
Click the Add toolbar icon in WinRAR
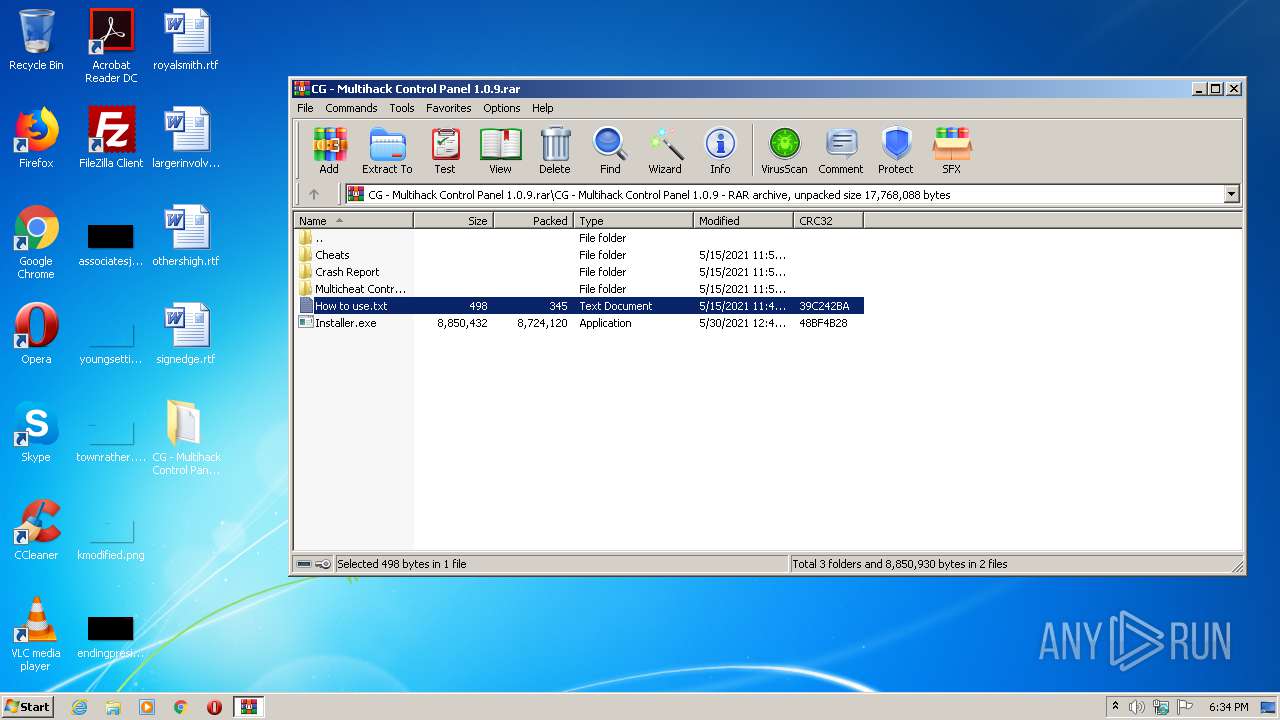(x=329, y=151)
